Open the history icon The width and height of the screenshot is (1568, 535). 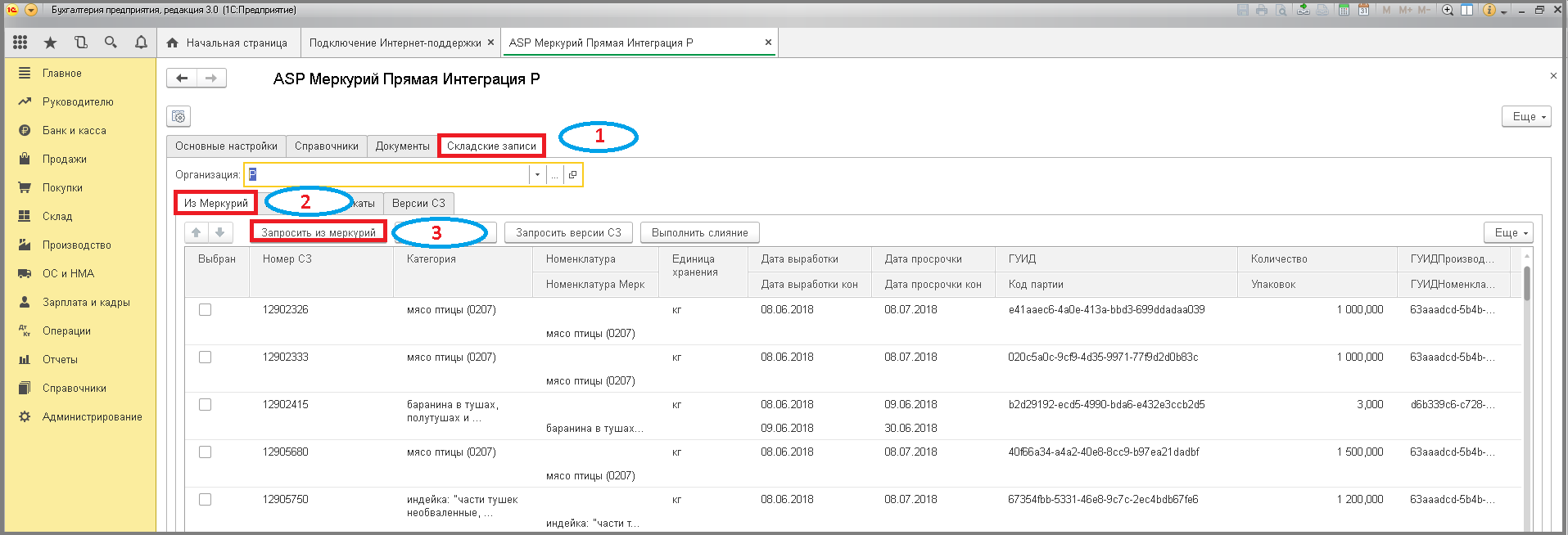click(80, 43)
